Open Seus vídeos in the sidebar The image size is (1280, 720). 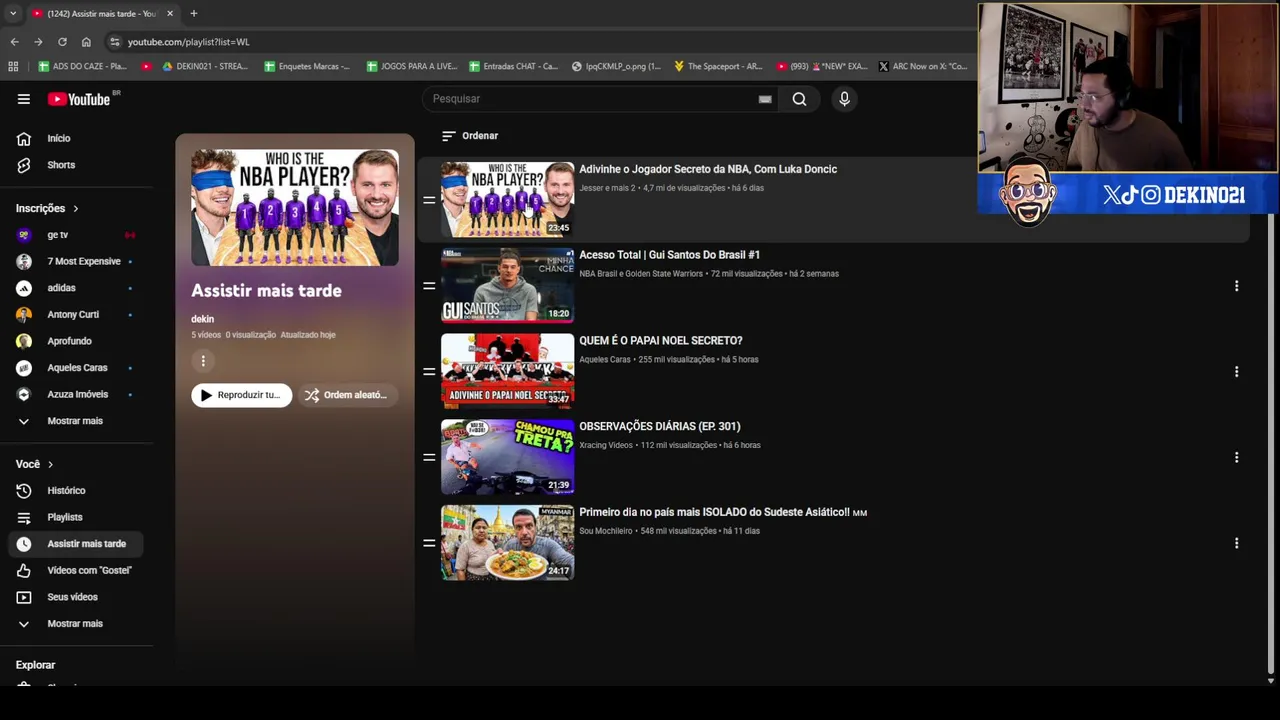click(x=76, y=597)
